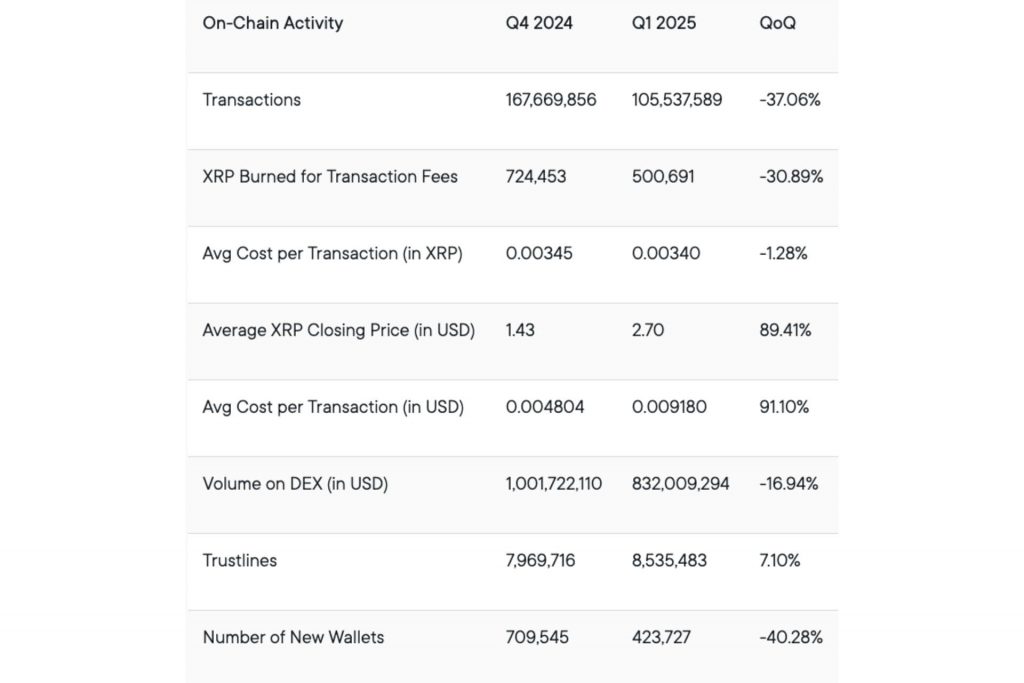Select the 91.10% QoQ value
This screenshot has height=683, width=1024.
(784, 407)
